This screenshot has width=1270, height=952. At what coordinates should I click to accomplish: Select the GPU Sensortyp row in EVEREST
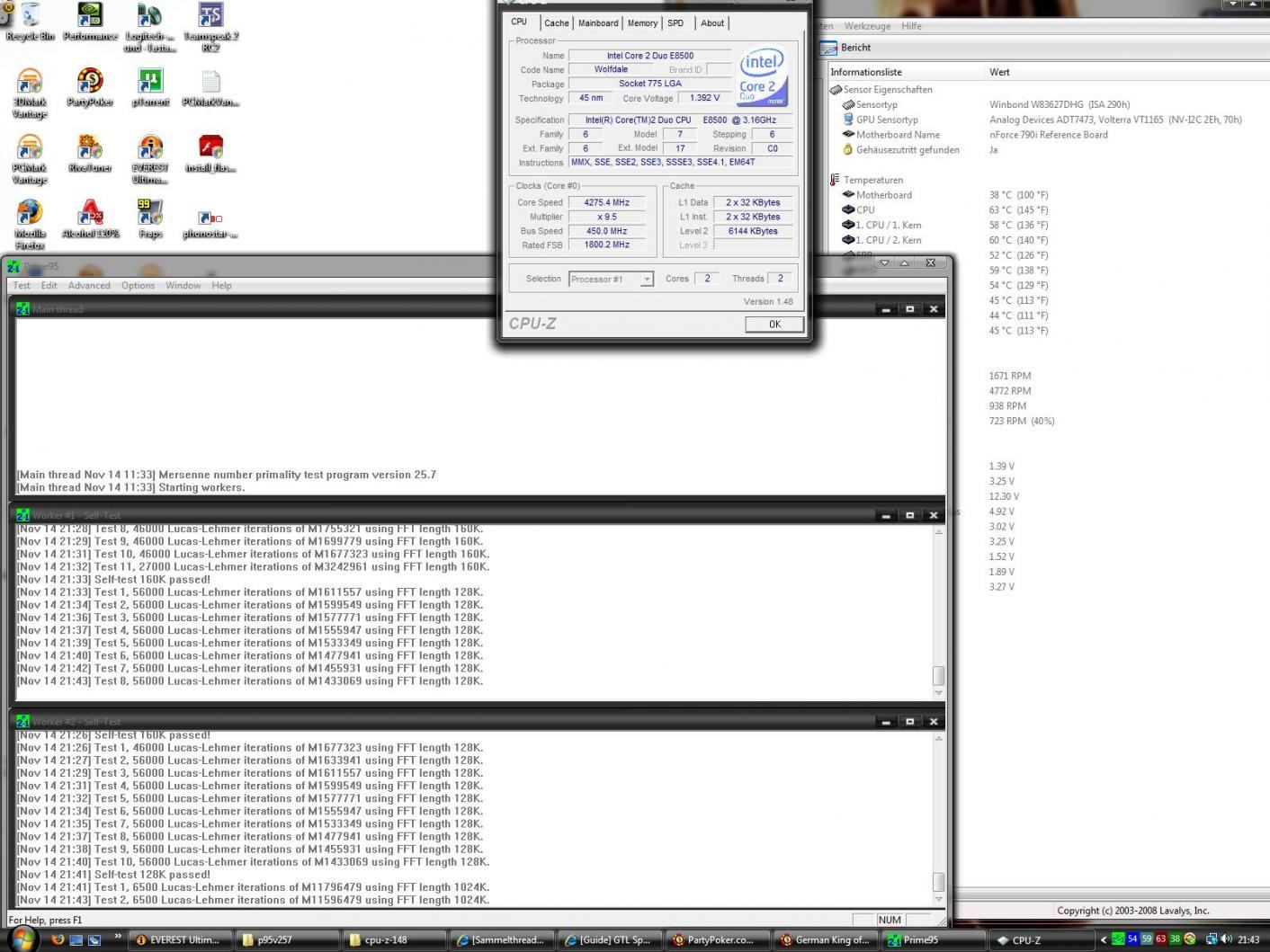pyautogui.click(x=880, y=120)
